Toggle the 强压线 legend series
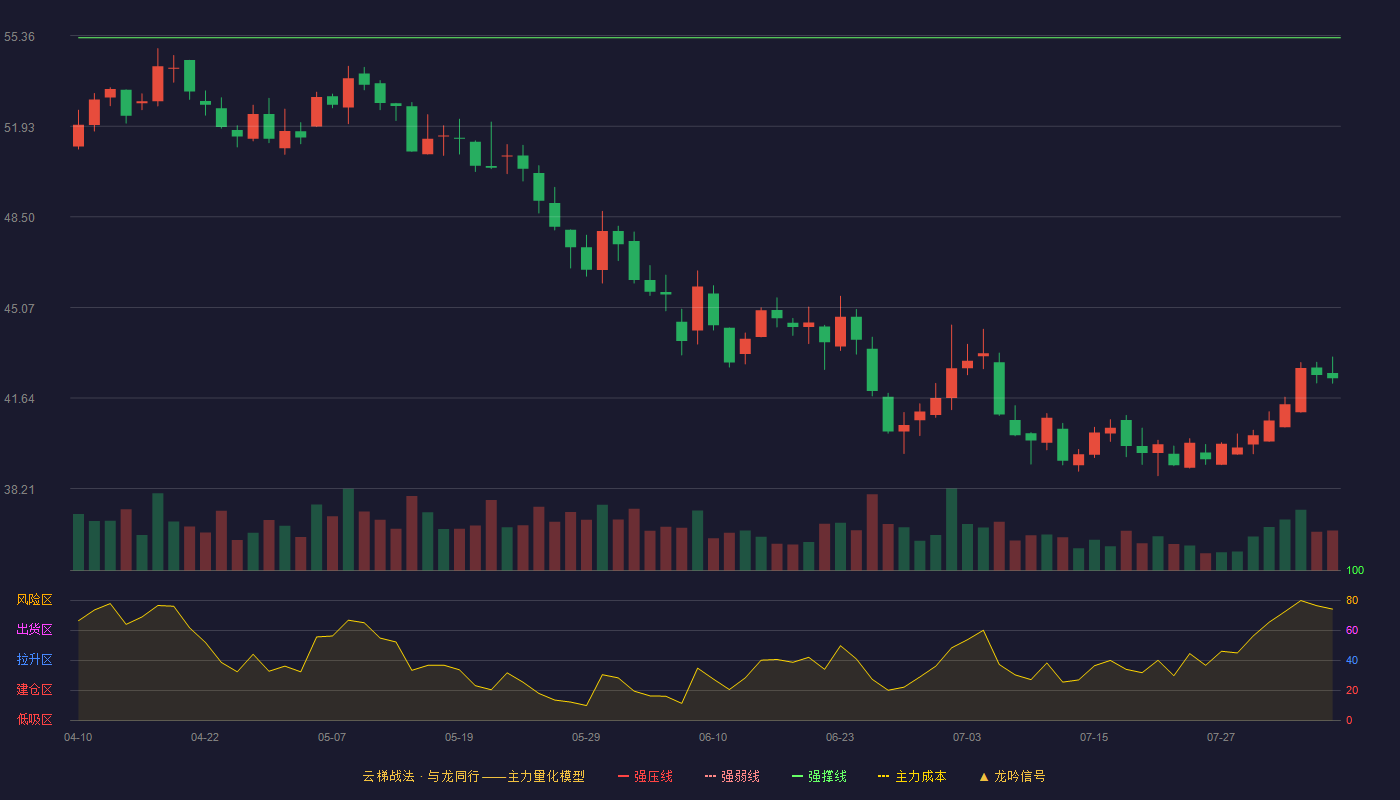Image resolution: width=1400 pixels, height=800 pixels. 645,776
